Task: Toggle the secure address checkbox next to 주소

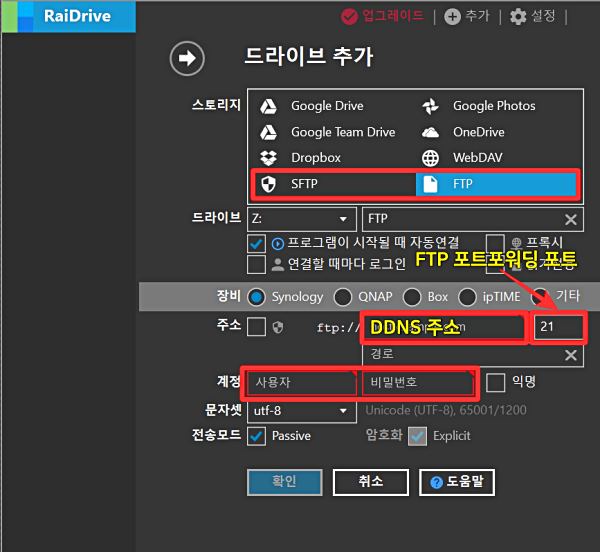Action: click(256, 327)
